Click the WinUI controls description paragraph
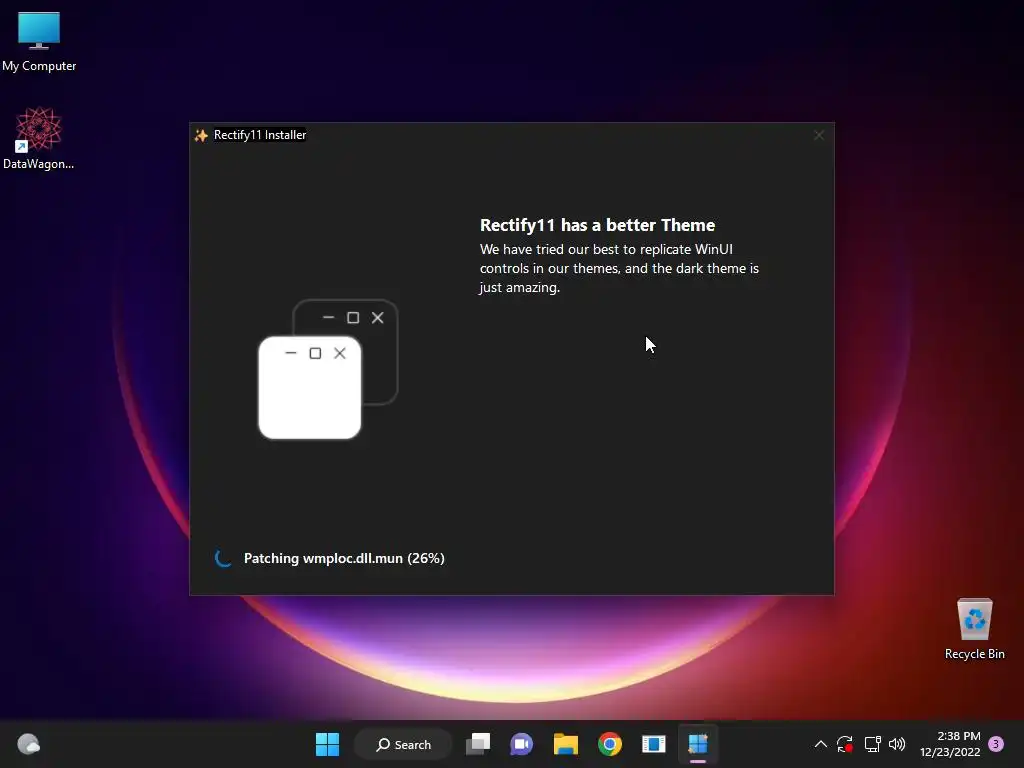 (619, 268)
